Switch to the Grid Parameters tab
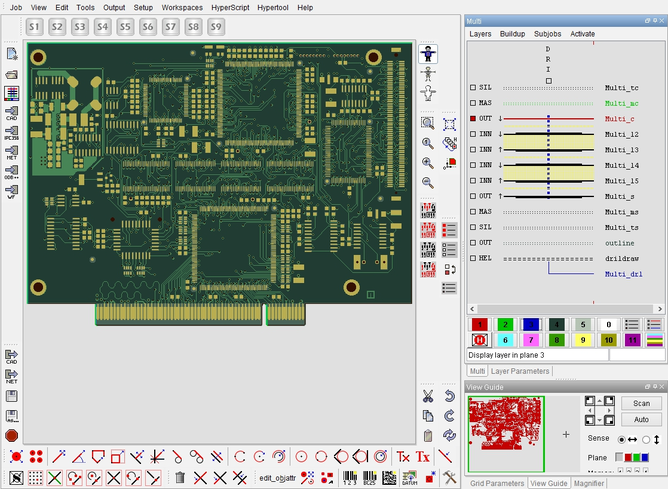The width and height of the screenshot is (668, 489). tap(497, 483)
